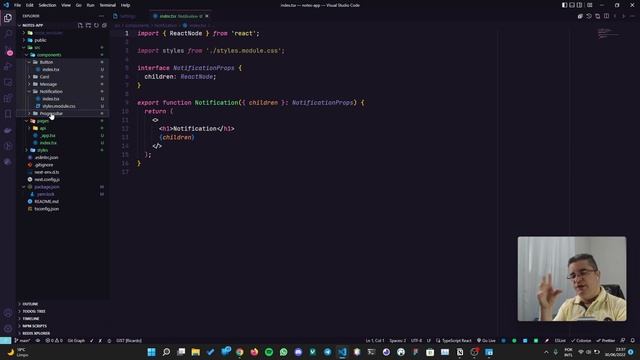Click the code minimap preview
640x360 pixels.
tap(608, 33)
